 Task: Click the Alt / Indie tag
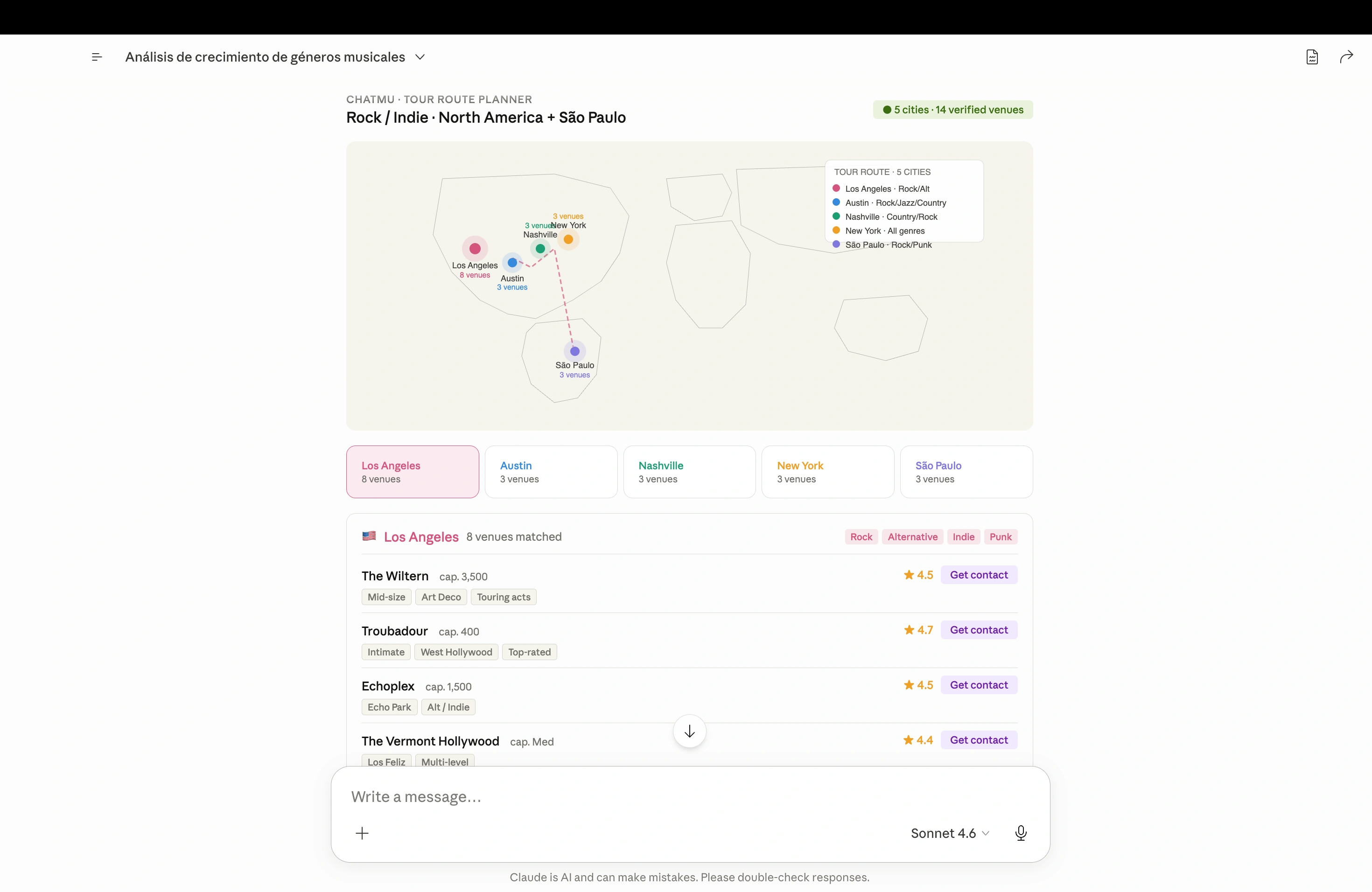coord(448,707)
